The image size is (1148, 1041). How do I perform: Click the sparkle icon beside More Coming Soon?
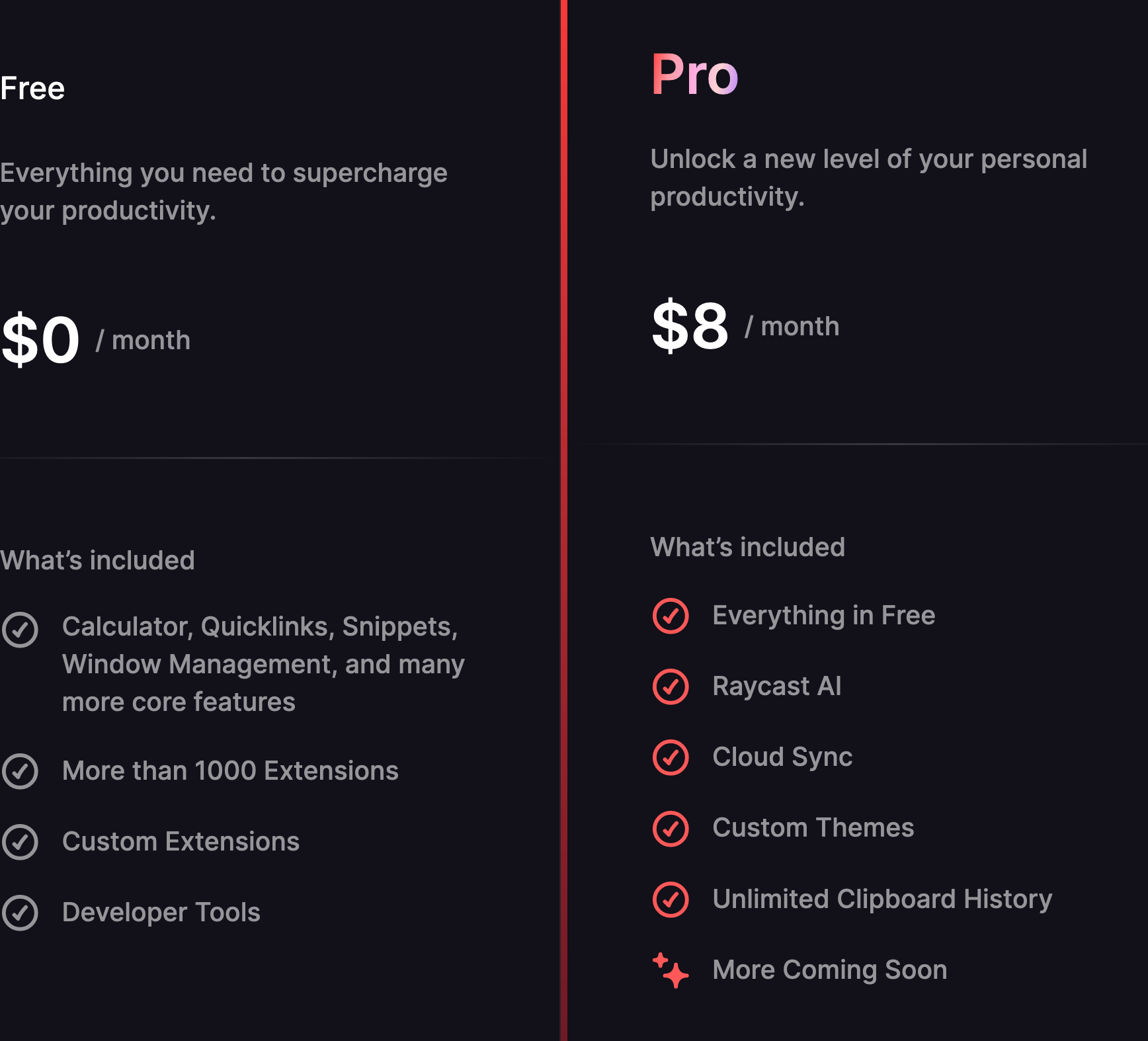pos(671,970)
